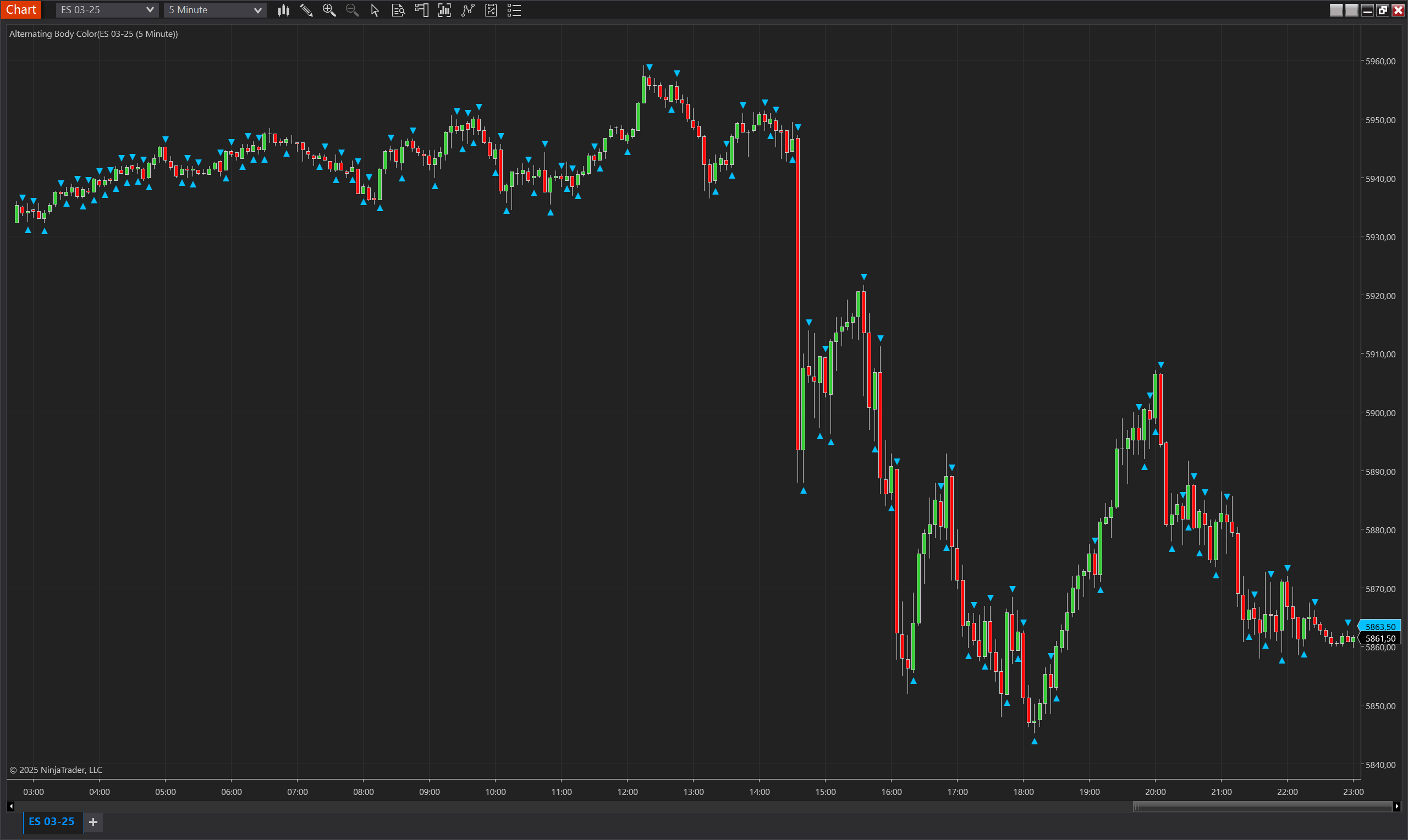Open the drawing tools pencil icon
This screenshot has height=840, width=1408.
click(306, 10)
